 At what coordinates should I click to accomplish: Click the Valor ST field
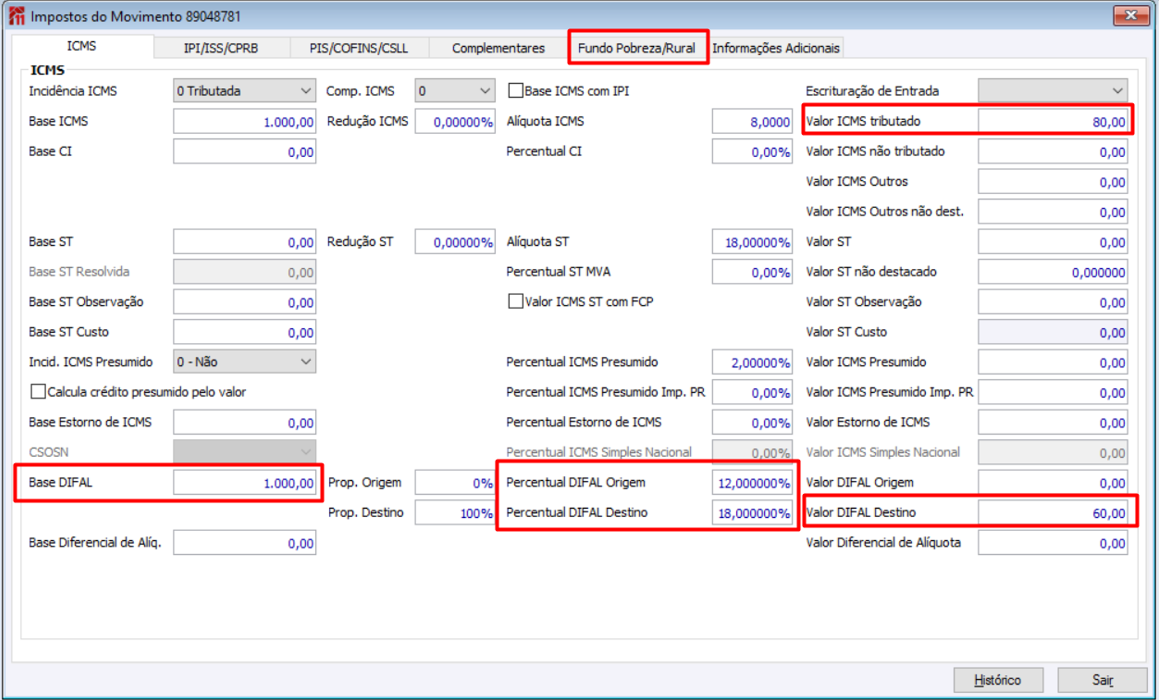click(x=1053, y=242)
